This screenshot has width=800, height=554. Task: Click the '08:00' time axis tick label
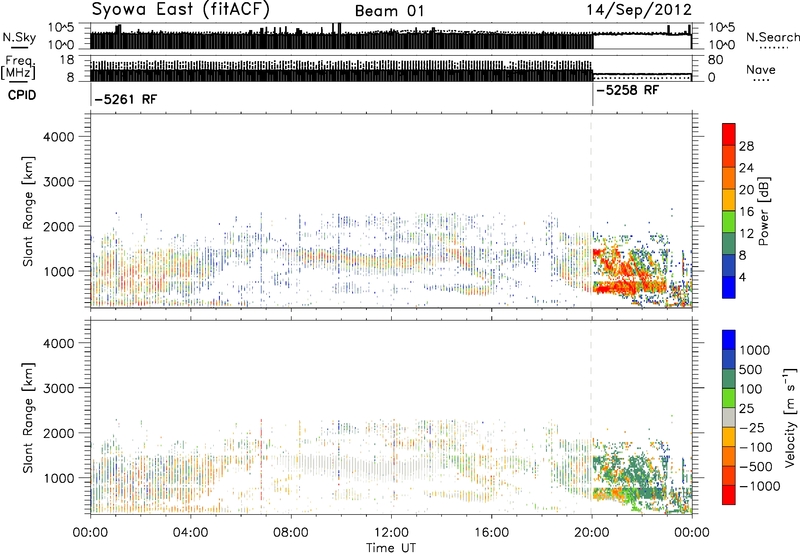point(290,533)
